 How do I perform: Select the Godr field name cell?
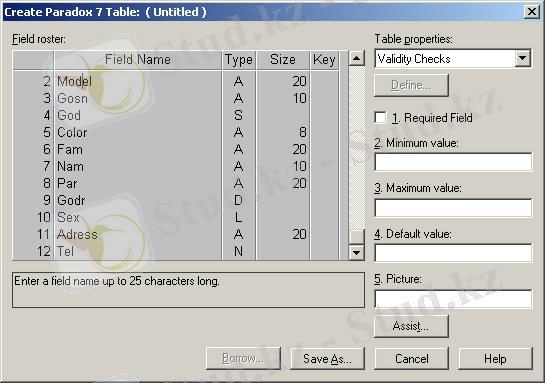tap(138, 201)
